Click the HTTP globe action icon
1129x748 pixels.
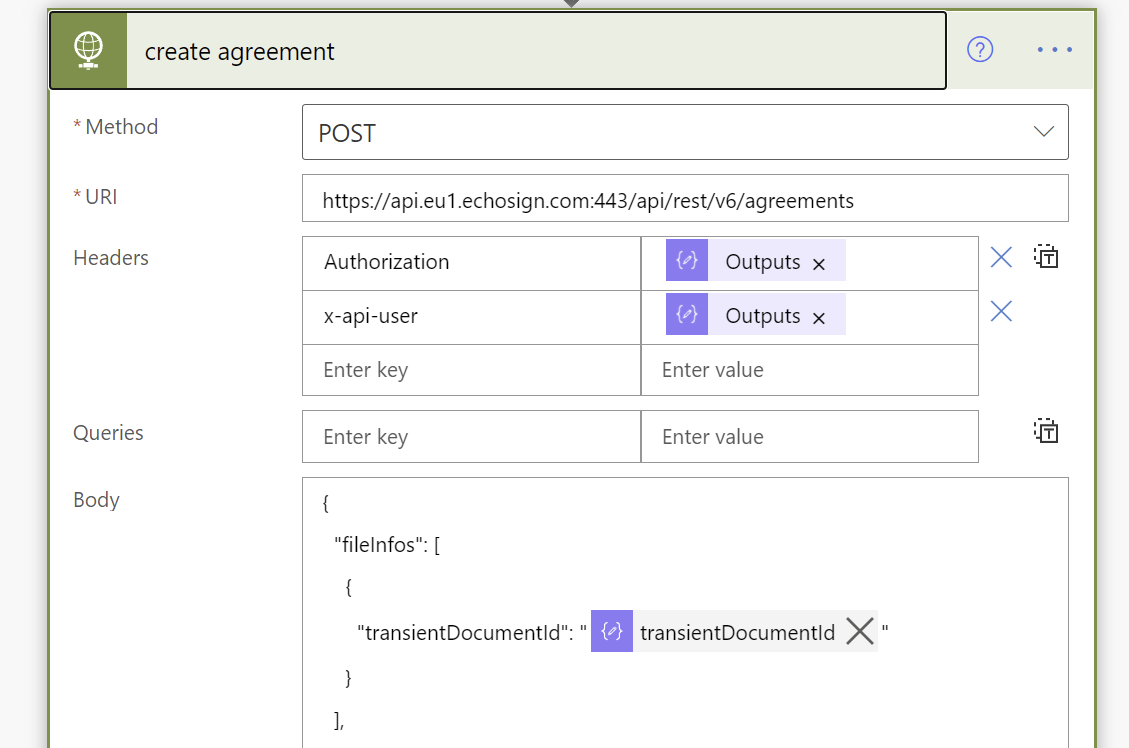click(87, 49)
